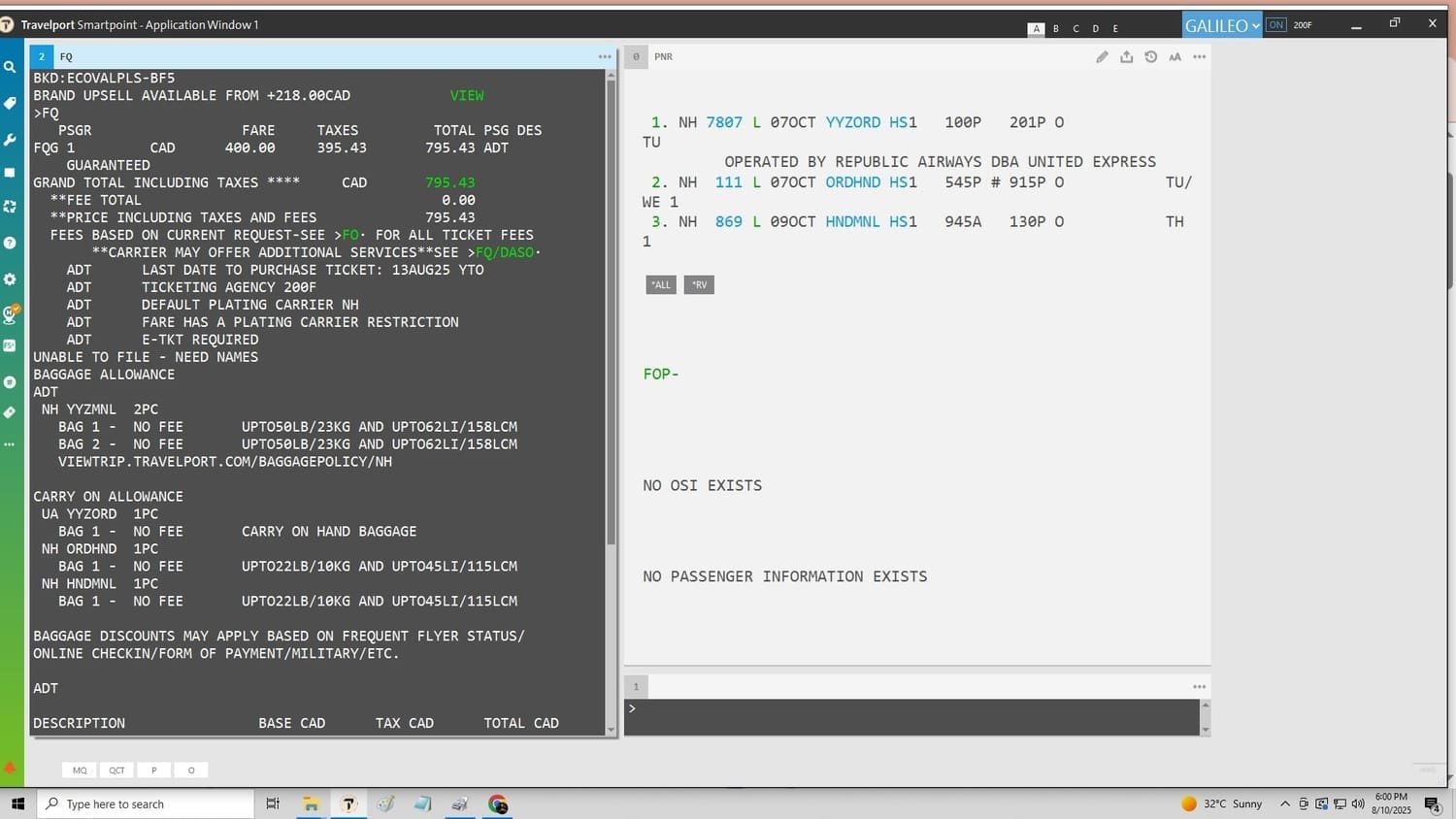Open window 1 more options ellipsis
The image size is (1456, 819).
click(x=1199, y=687)
